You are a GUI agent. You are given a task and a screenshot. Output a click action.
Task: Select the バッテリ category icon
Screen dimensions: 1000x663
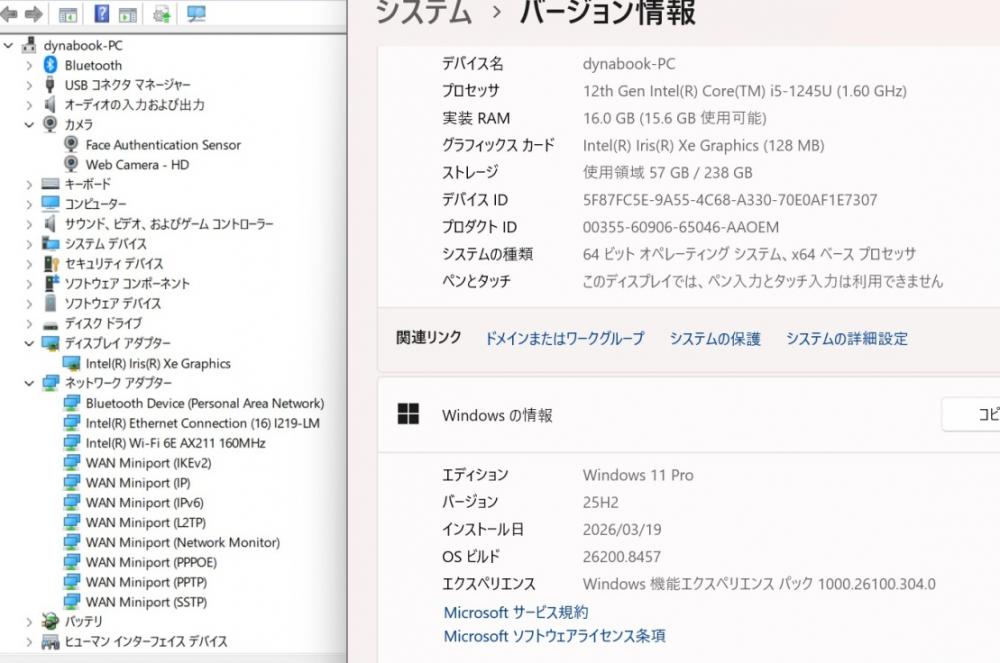(x=50, y=621)
